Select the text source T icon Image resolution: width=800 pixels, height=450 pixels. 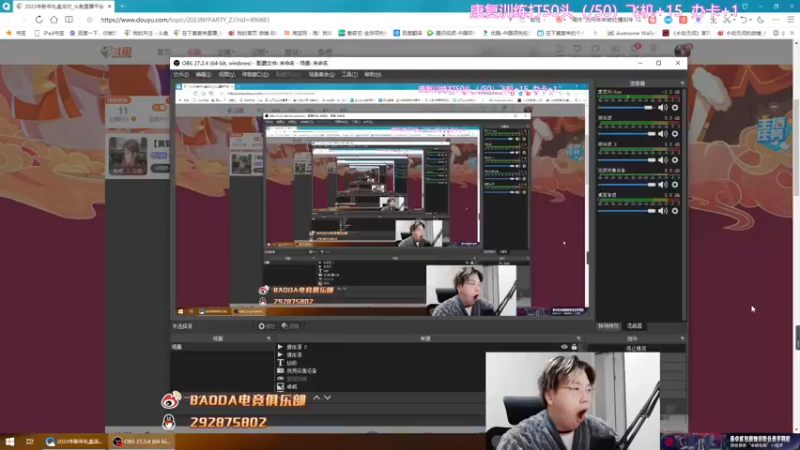point(280,363)
